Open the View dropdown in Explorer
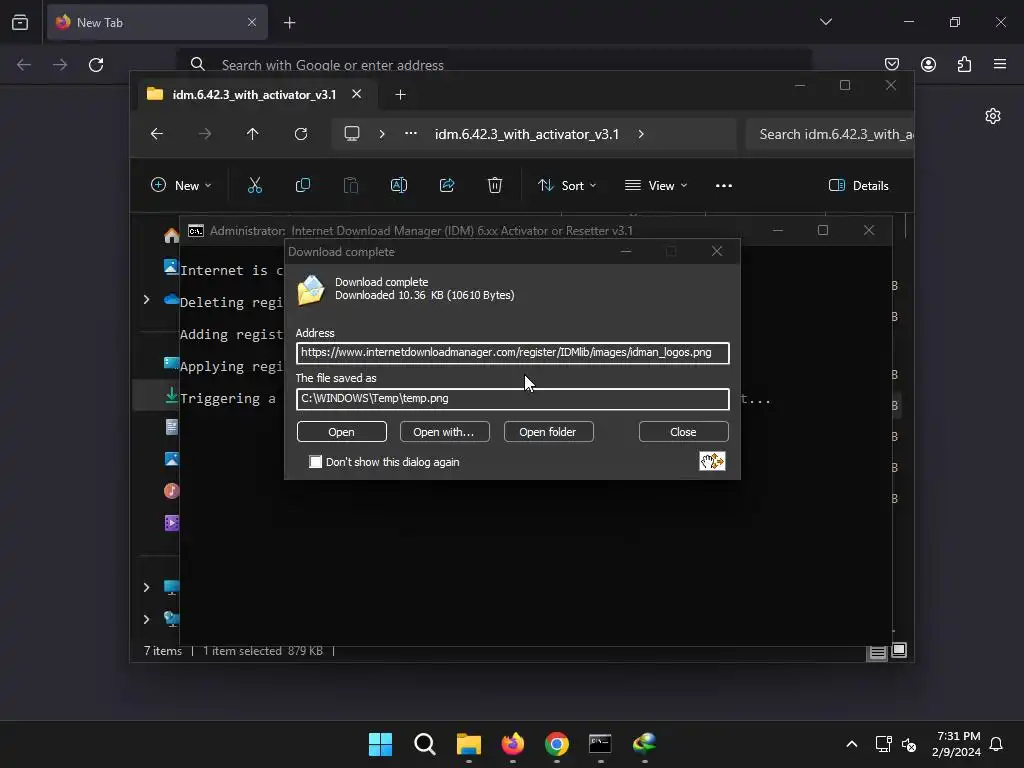Screen dimensions: 1024x768 [656, 185]
